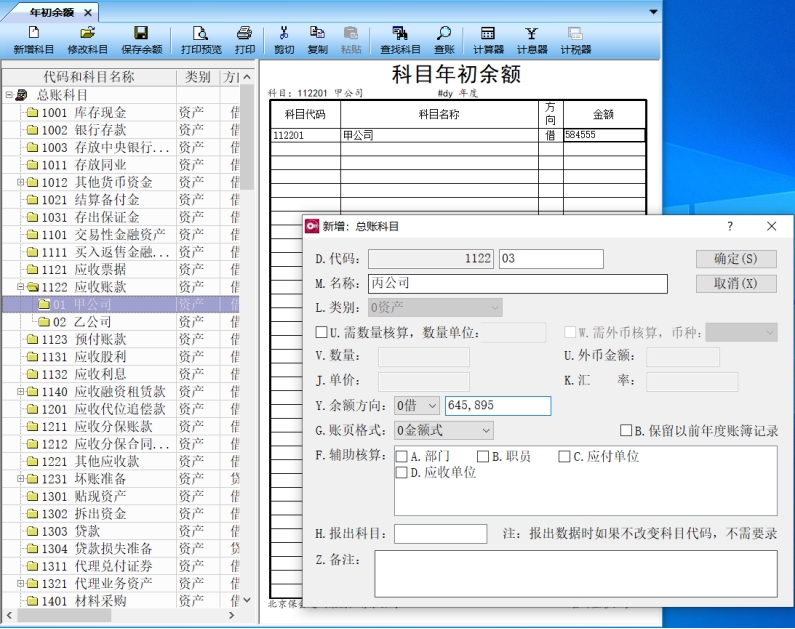Click the 查找科目 search icon
This screenshot has width=795, height=629.
[x=400, y=40]
